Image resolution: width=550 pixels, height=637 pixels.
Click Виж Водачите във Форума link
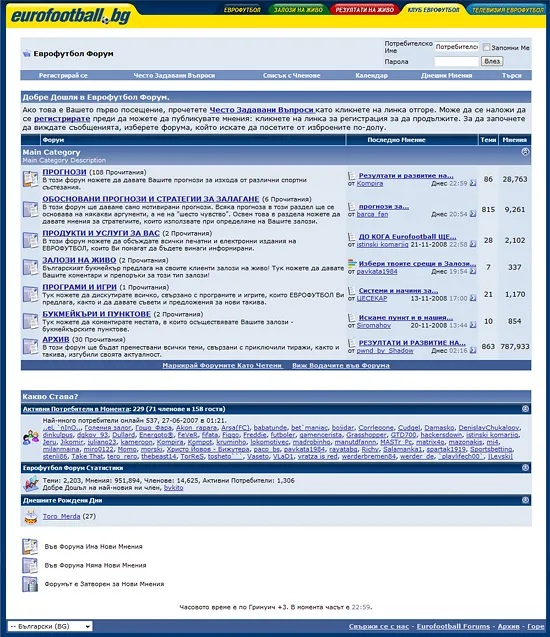point(341,365)
